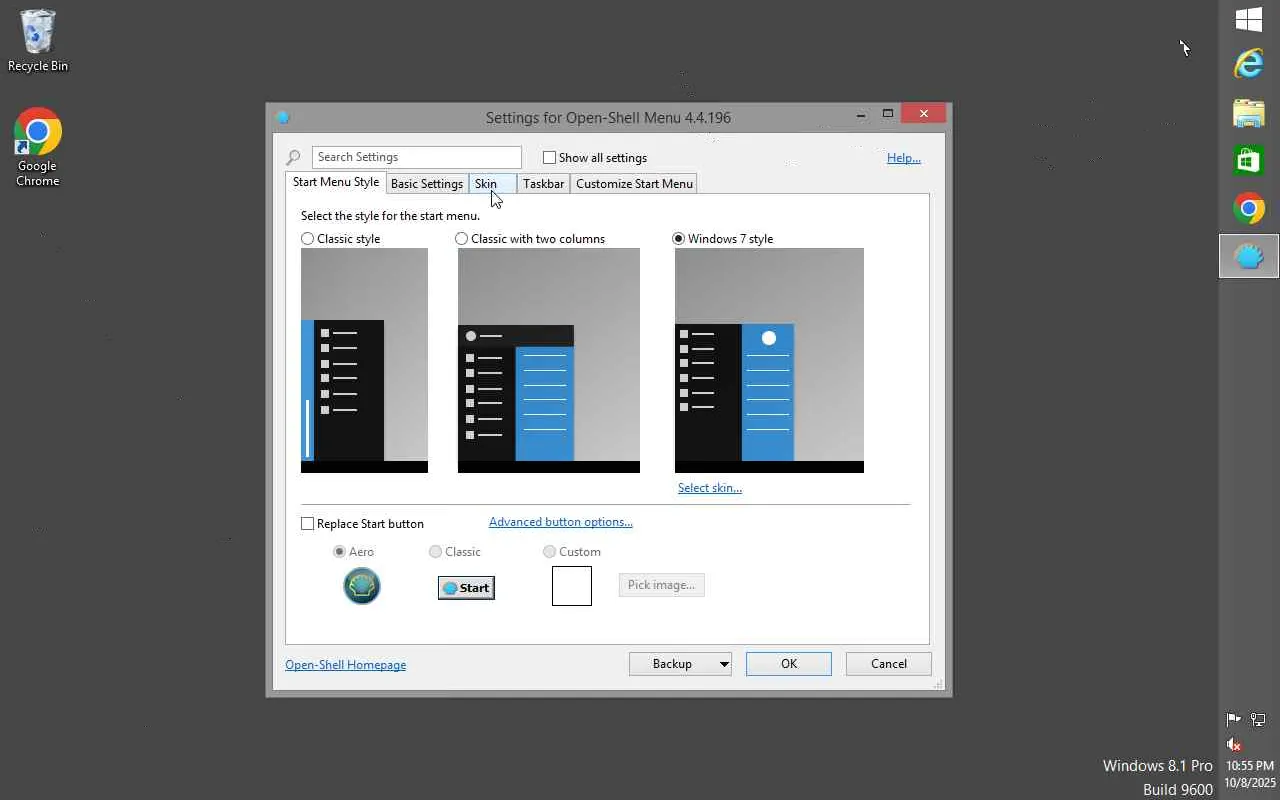
Task: Dismiss the dialog with Cancel
Action: (889, 664)
